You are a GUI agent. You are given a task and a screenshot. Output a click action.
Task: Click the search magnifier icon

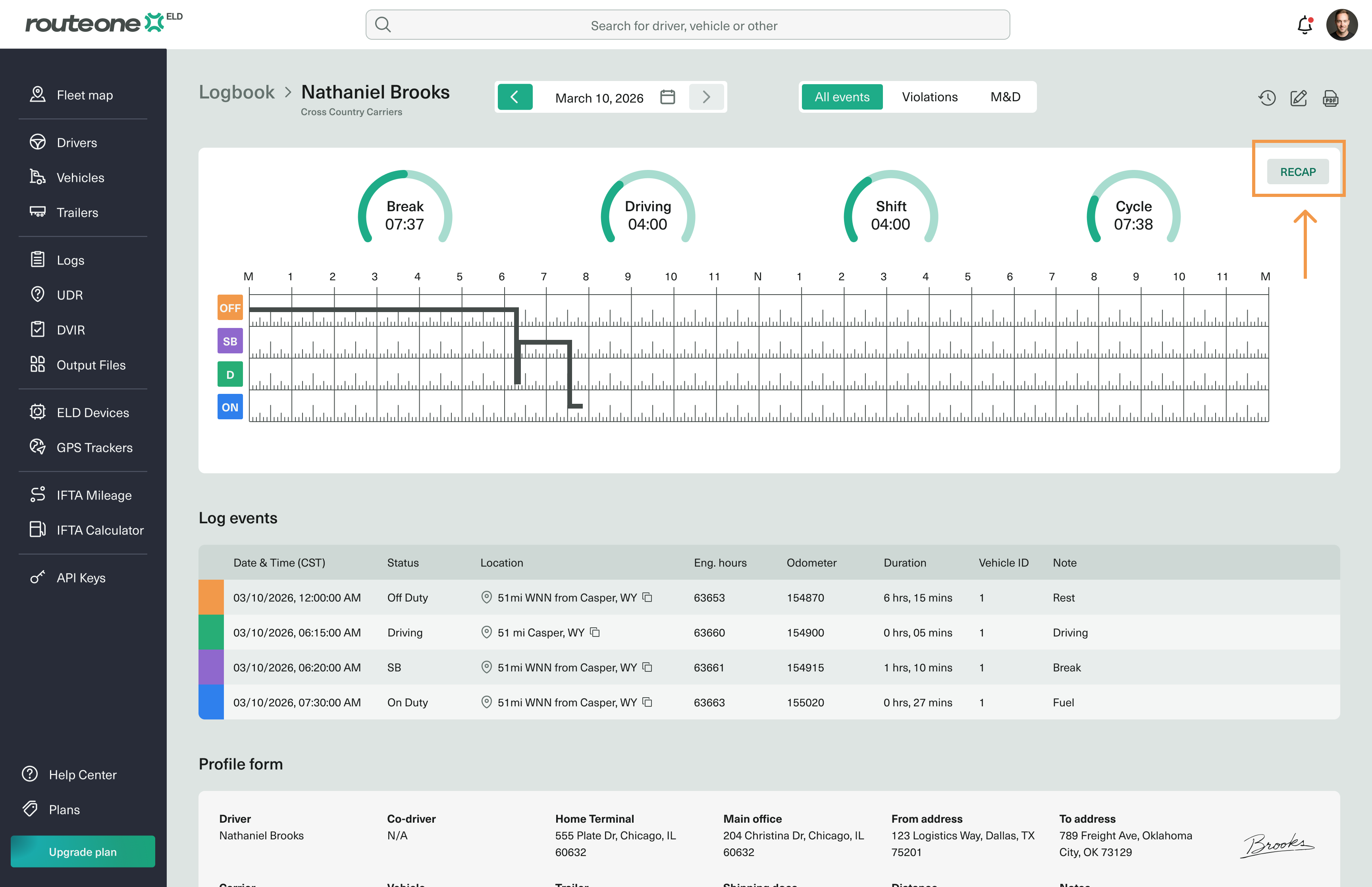click(x=383, y=25)
